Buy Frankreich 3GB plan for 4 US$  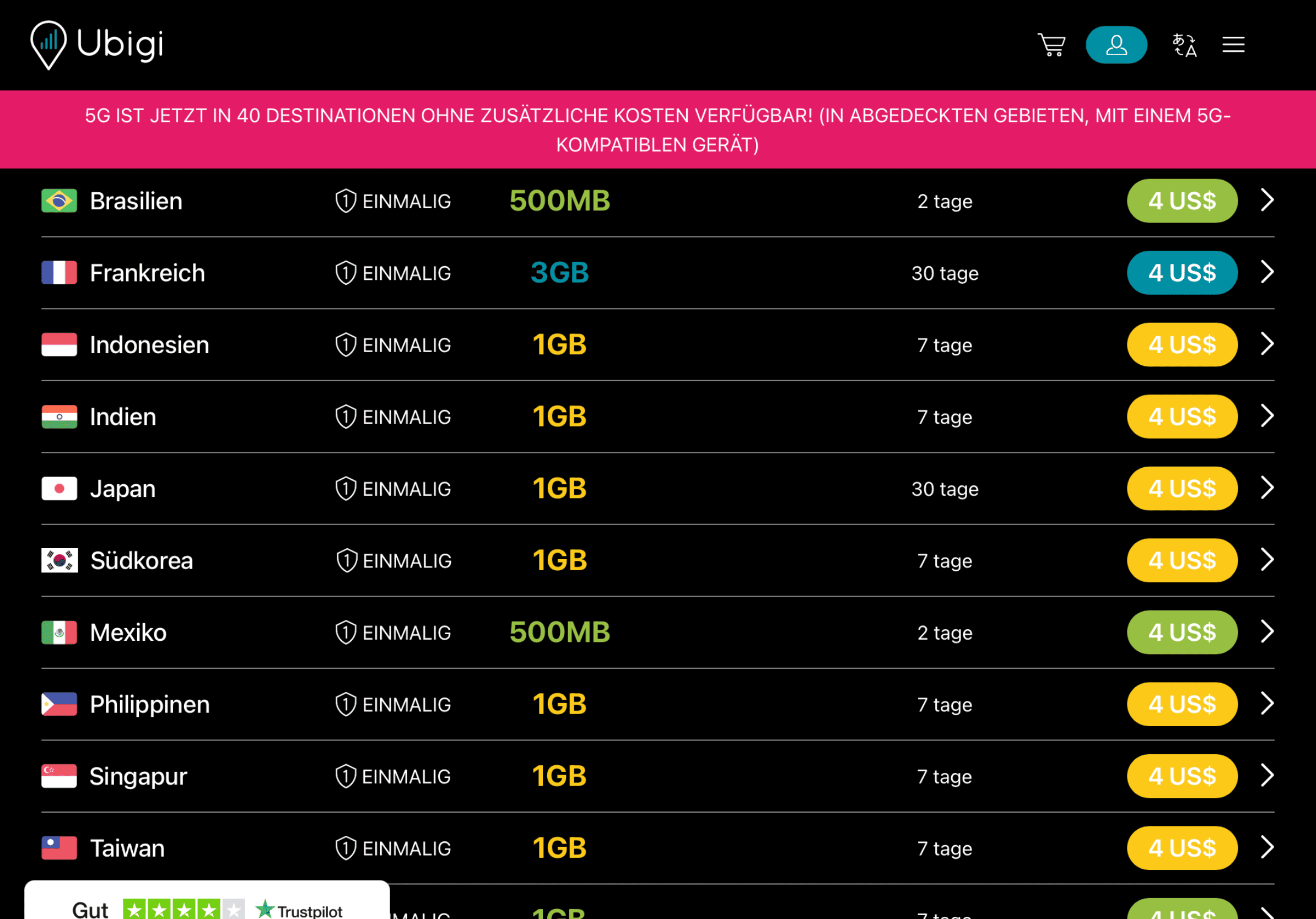click(1182, 273)
